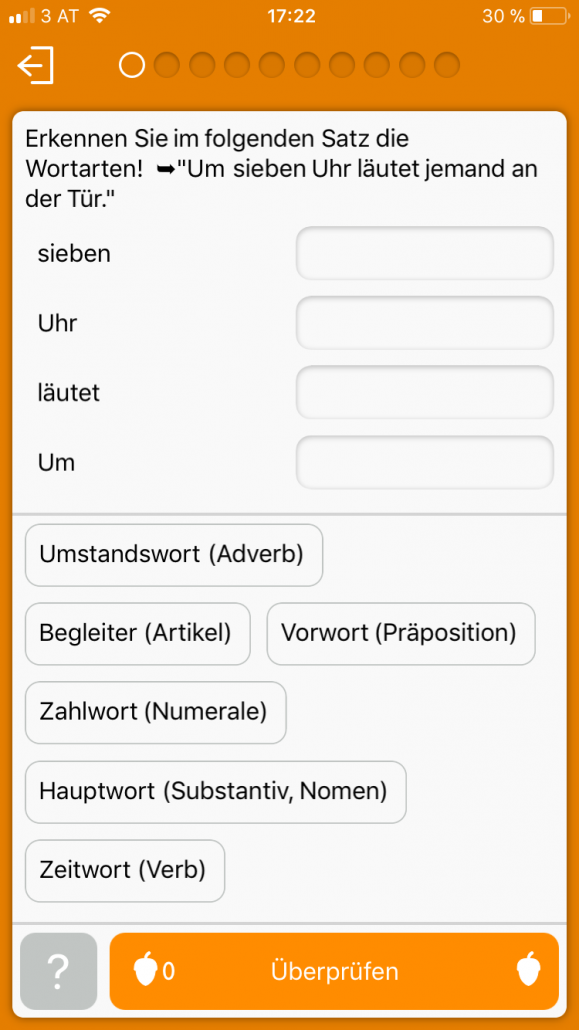Open the question mark help icon
The image size is (579, 1030).
[x=58, y=970]
